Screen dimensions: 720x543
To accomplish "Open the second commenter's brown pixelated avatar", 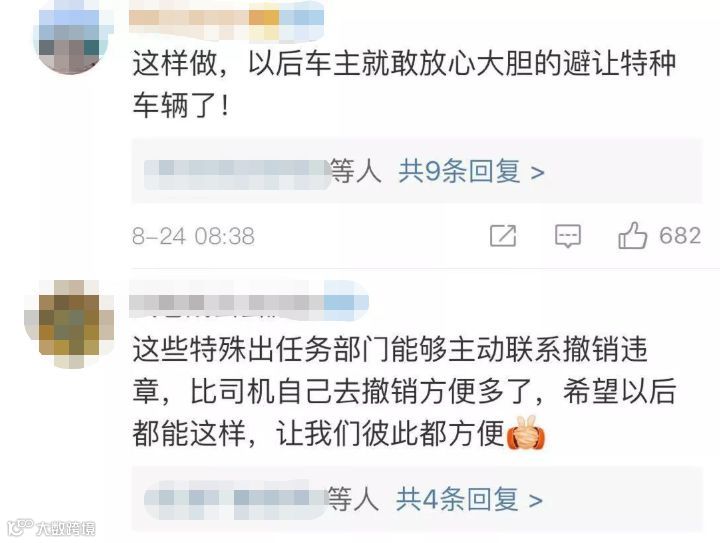I will click(x=69, y=324).
